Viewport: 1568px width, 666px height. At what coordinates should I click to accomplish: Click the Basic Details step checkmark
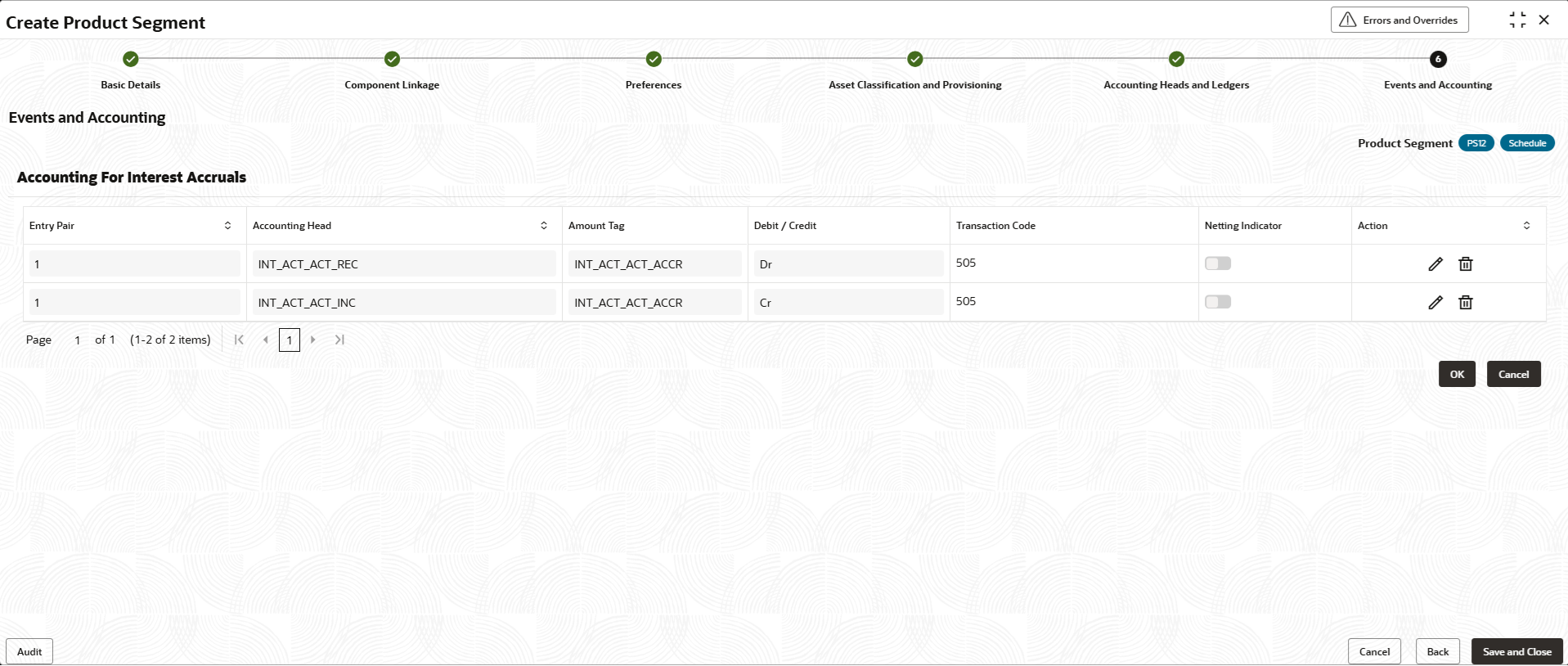(x=131, y=59)
